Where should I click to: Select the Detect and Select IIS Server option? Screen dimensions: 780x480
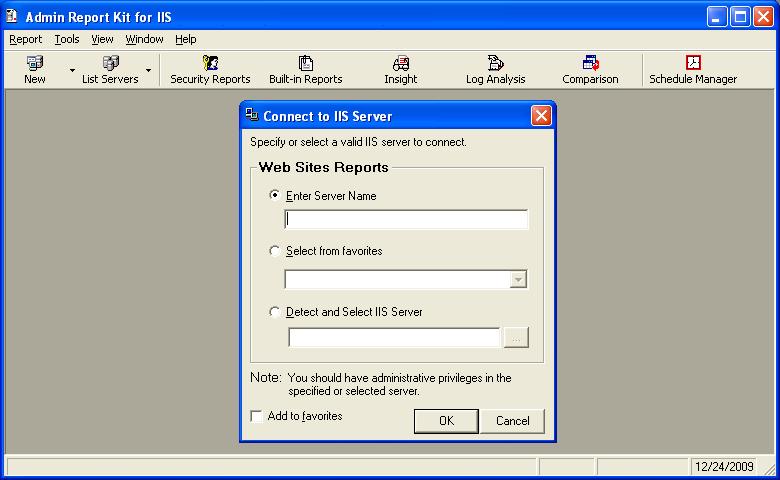274,312
